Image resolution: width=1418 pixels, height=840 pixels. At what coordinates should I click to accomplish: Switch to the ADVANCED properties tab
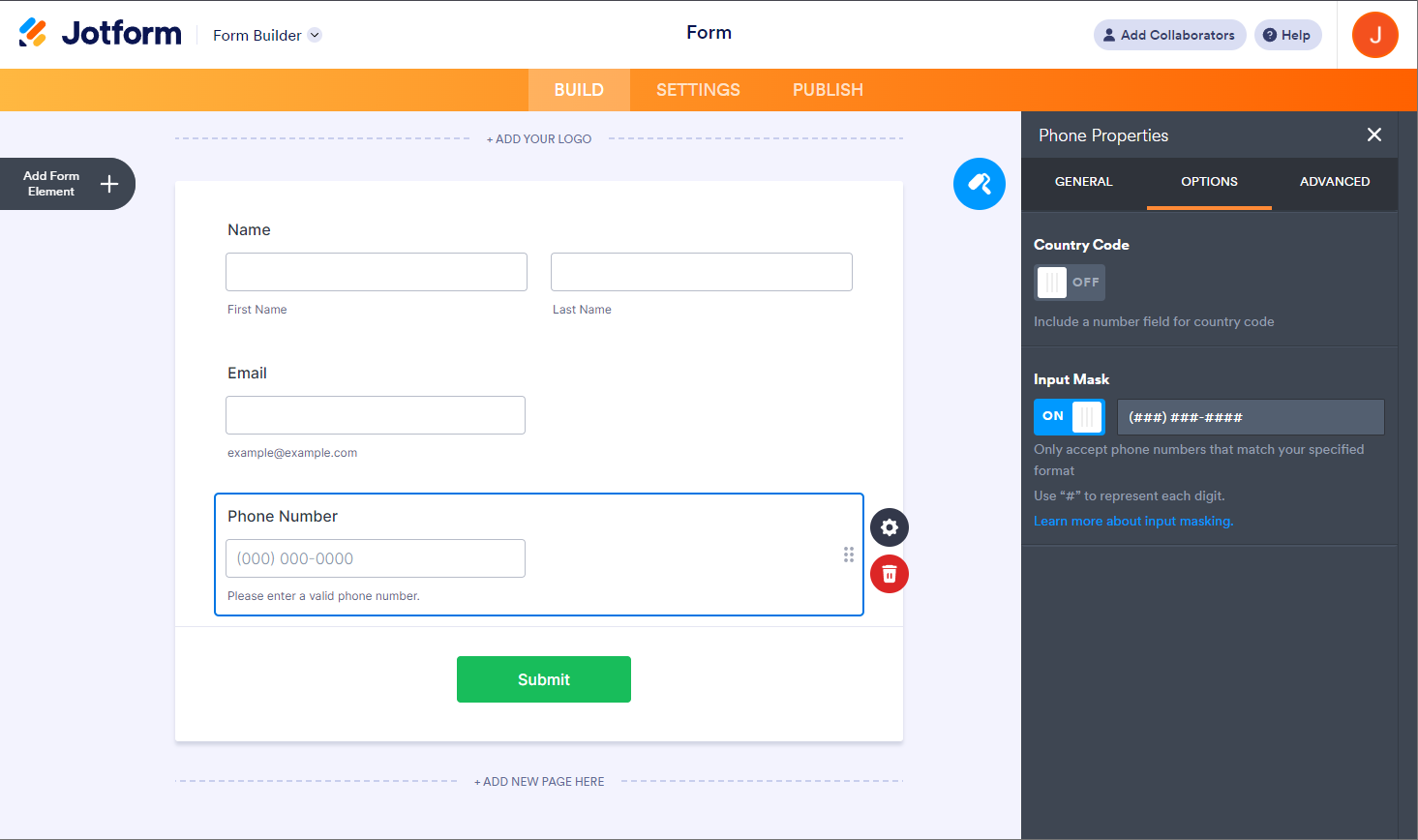click(x=1335, y=182)
